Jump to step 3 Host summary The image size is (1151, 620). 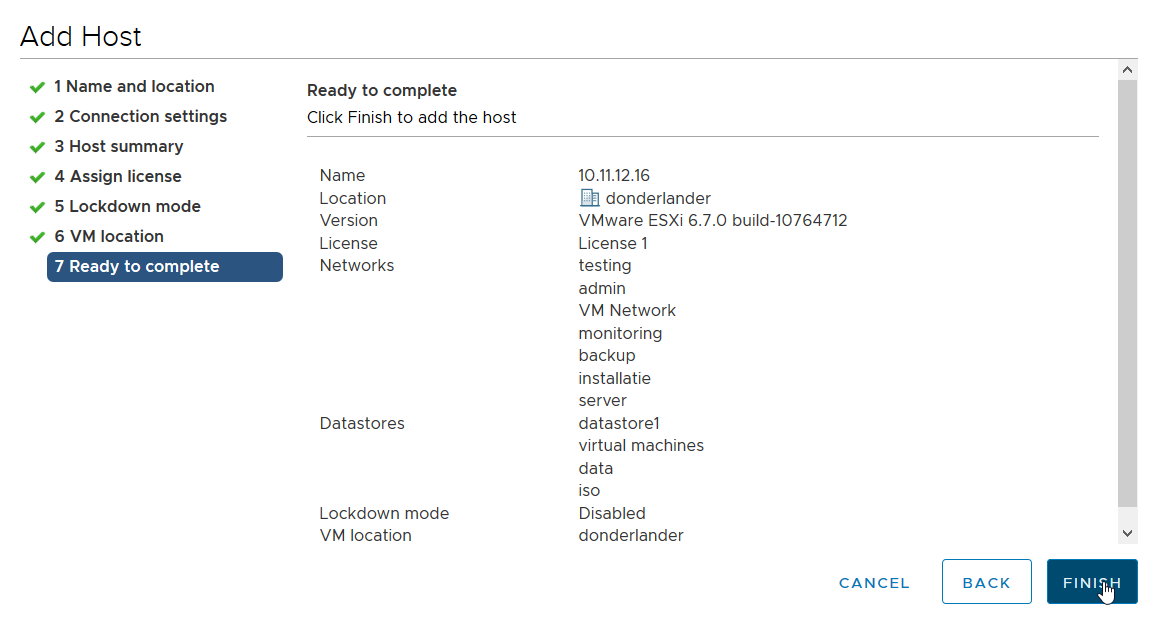(118, 147)
